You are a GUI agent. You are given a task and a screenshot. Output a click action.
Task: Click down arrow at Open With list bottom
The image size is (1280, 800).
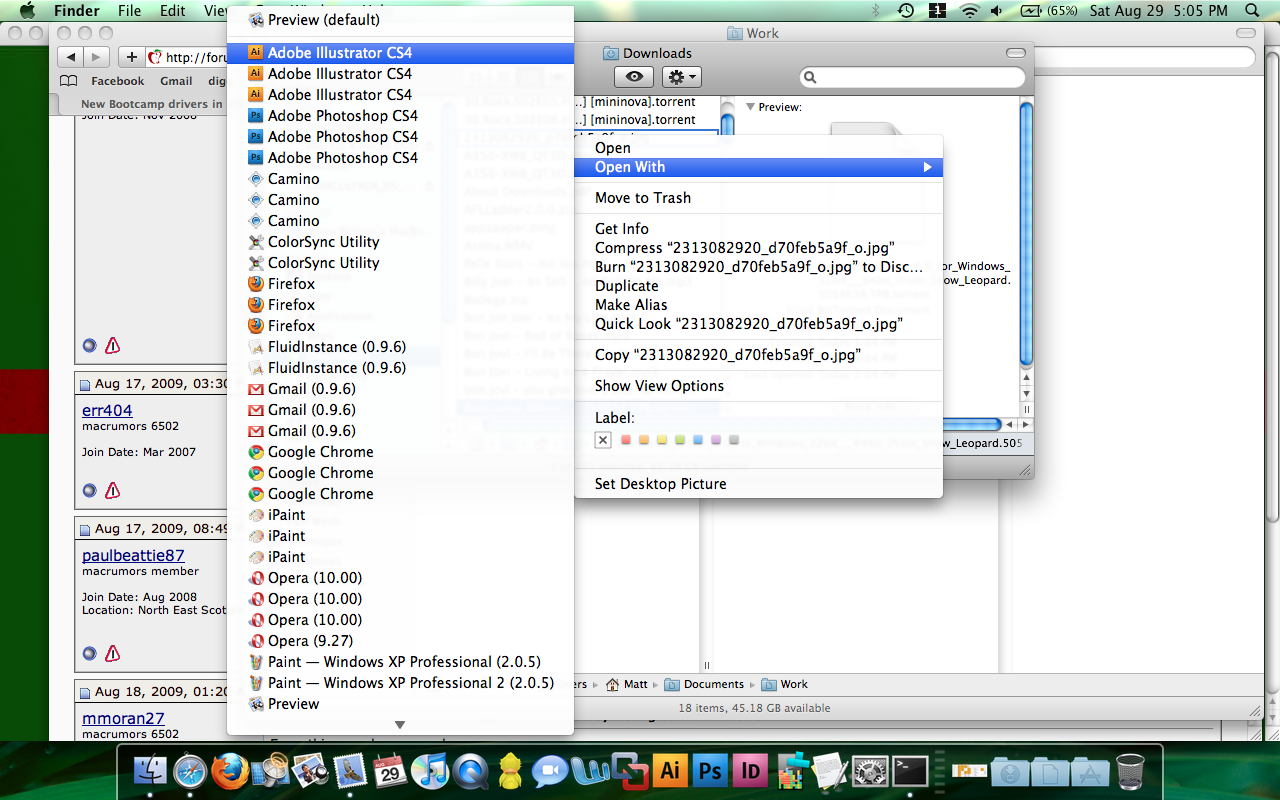[400, 725]
